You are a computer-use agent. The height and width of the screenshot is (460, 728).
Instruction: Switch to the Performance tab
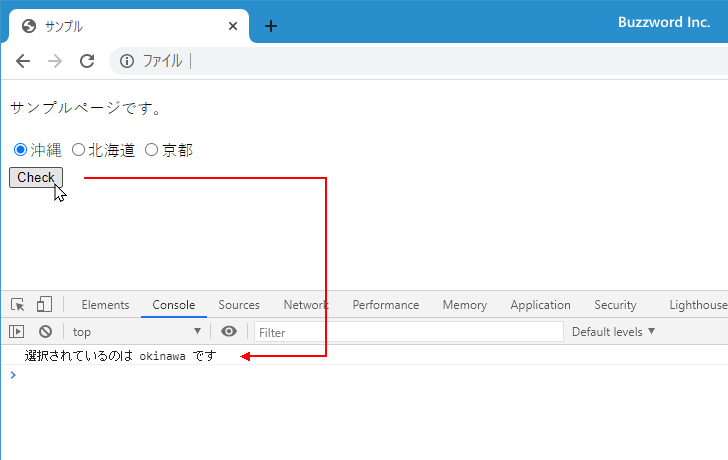[386, 305]
